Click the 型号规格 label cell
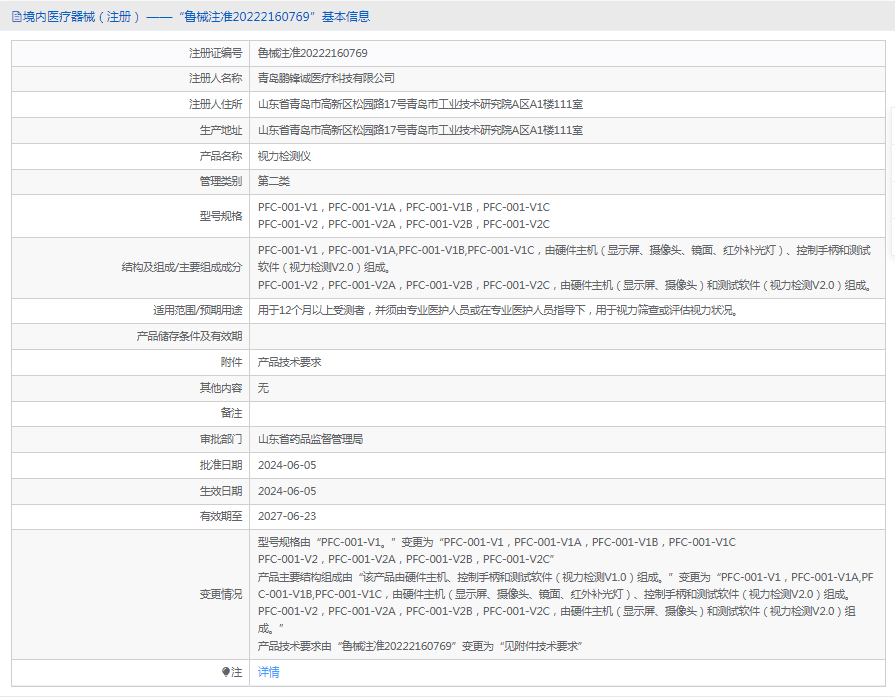The height and width of the screenshot is (697, 895). (x=131, y=216)
